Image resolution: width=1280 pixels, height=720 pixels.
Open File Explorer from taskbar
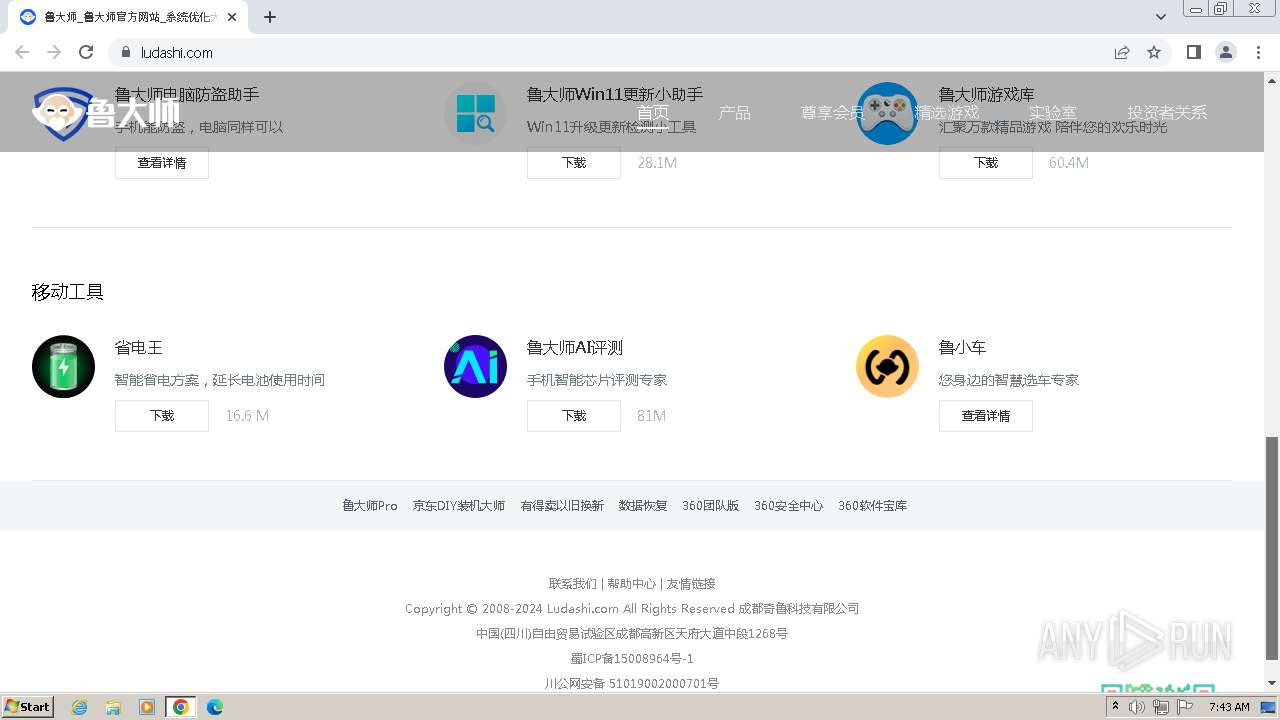coord(113,707)
